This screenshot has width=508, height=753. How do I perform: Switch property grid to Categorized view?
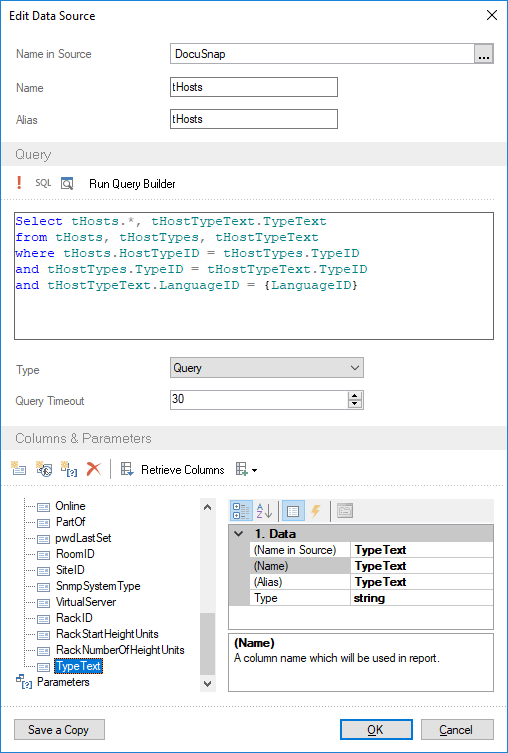coord(241,511)
